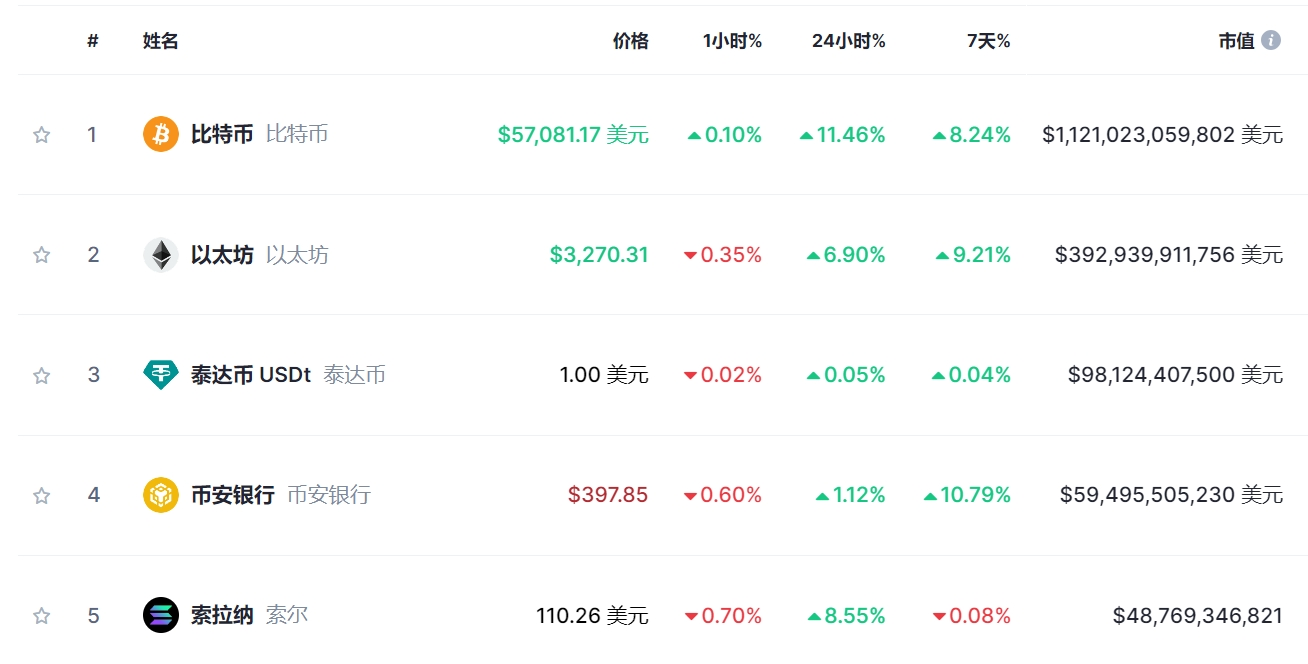Favorite 比特币 using its star
This screenshot has height=664, width=1308.
pos(42,134)
